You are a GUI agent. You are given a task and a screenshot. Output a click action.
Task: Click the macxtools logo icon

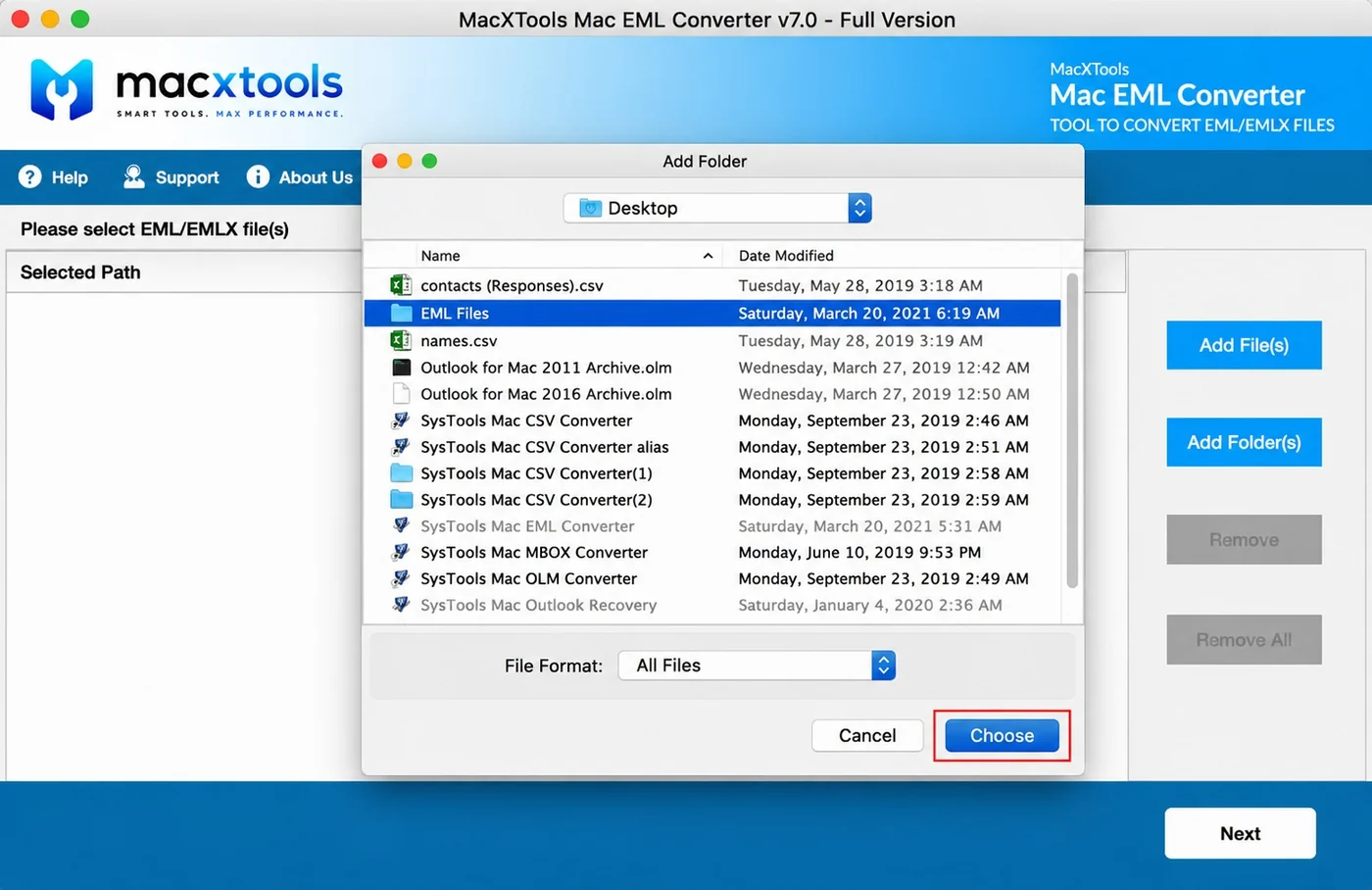(62, 89)
